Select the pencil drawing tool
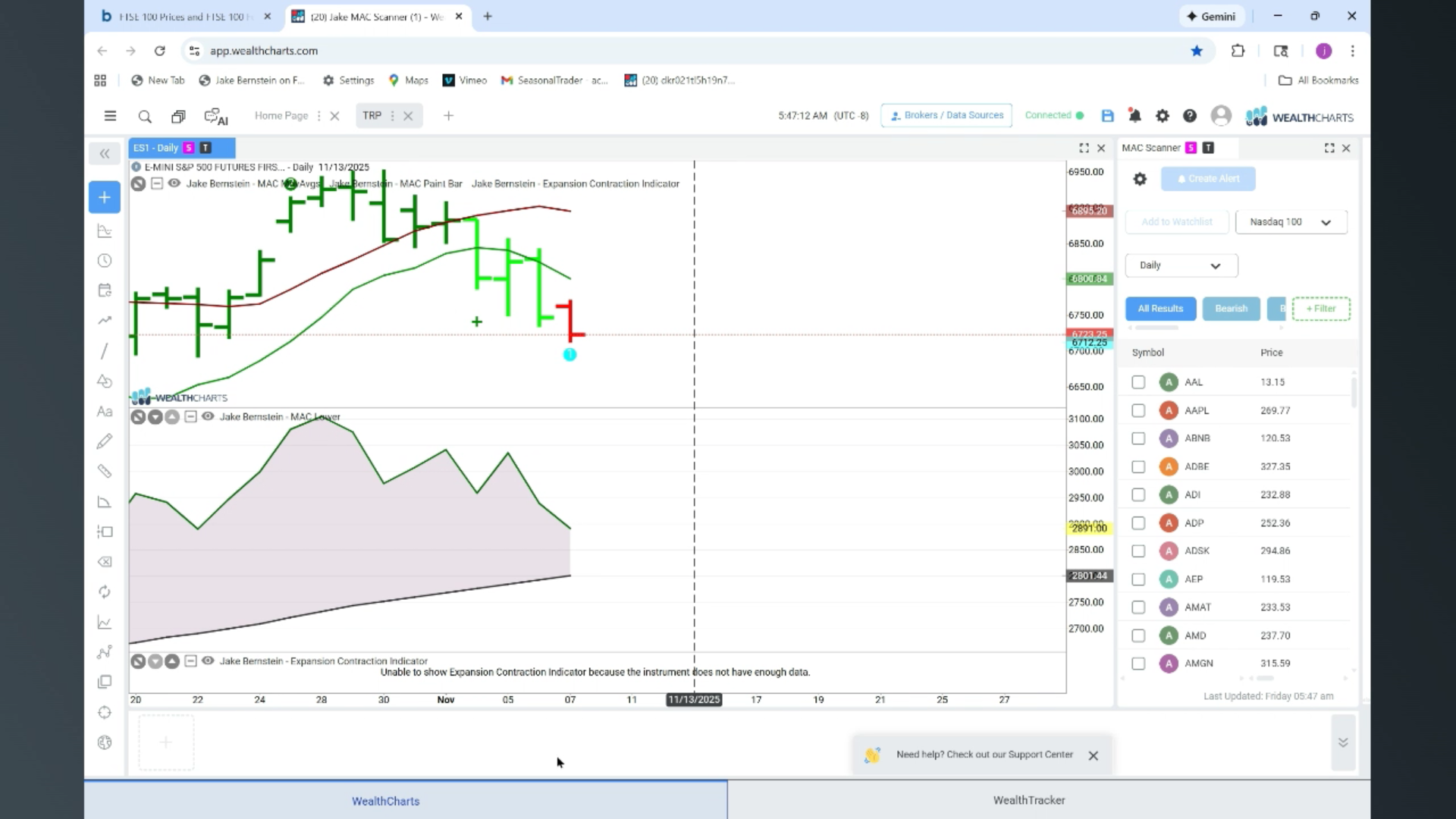Screen dimensions: 1456x819 point(105,441)
